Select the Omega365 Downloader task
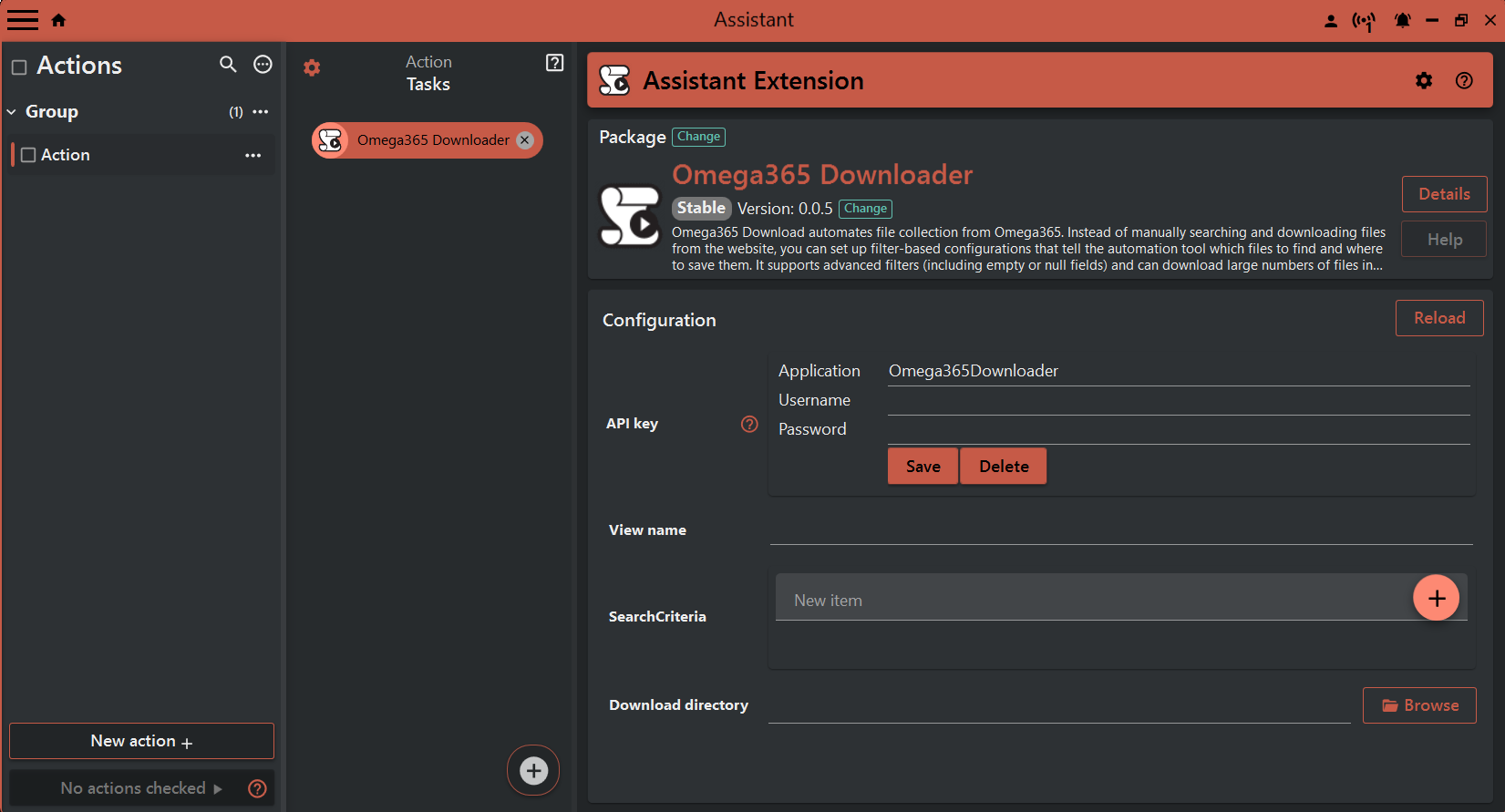Screen dimensions: 1505x812 [x=432, y=140]
